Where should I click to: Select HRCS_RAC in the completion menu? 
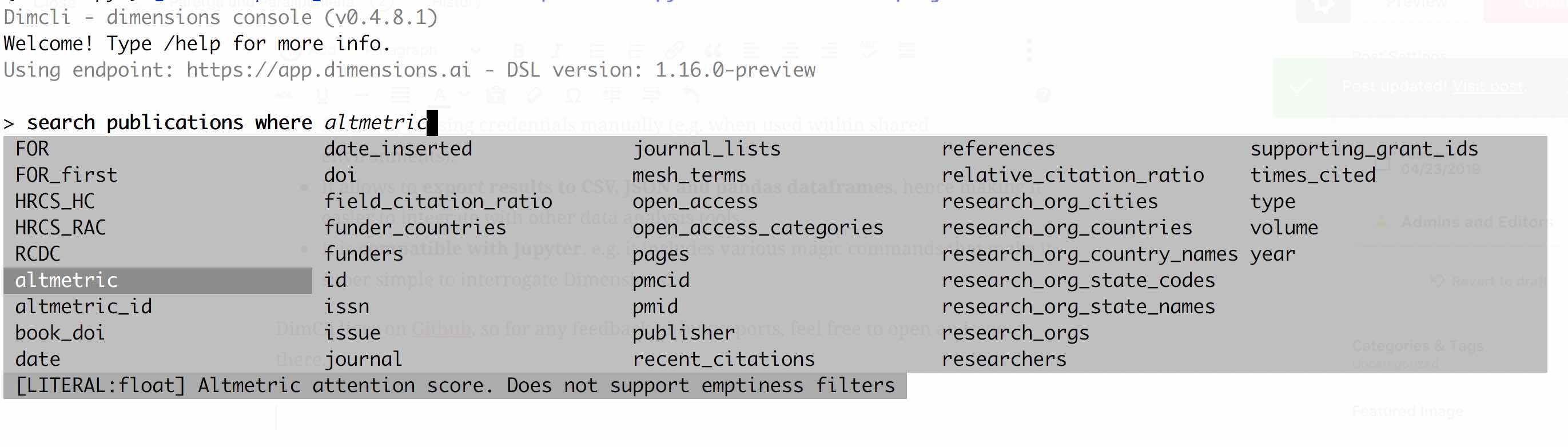(60, 228)
